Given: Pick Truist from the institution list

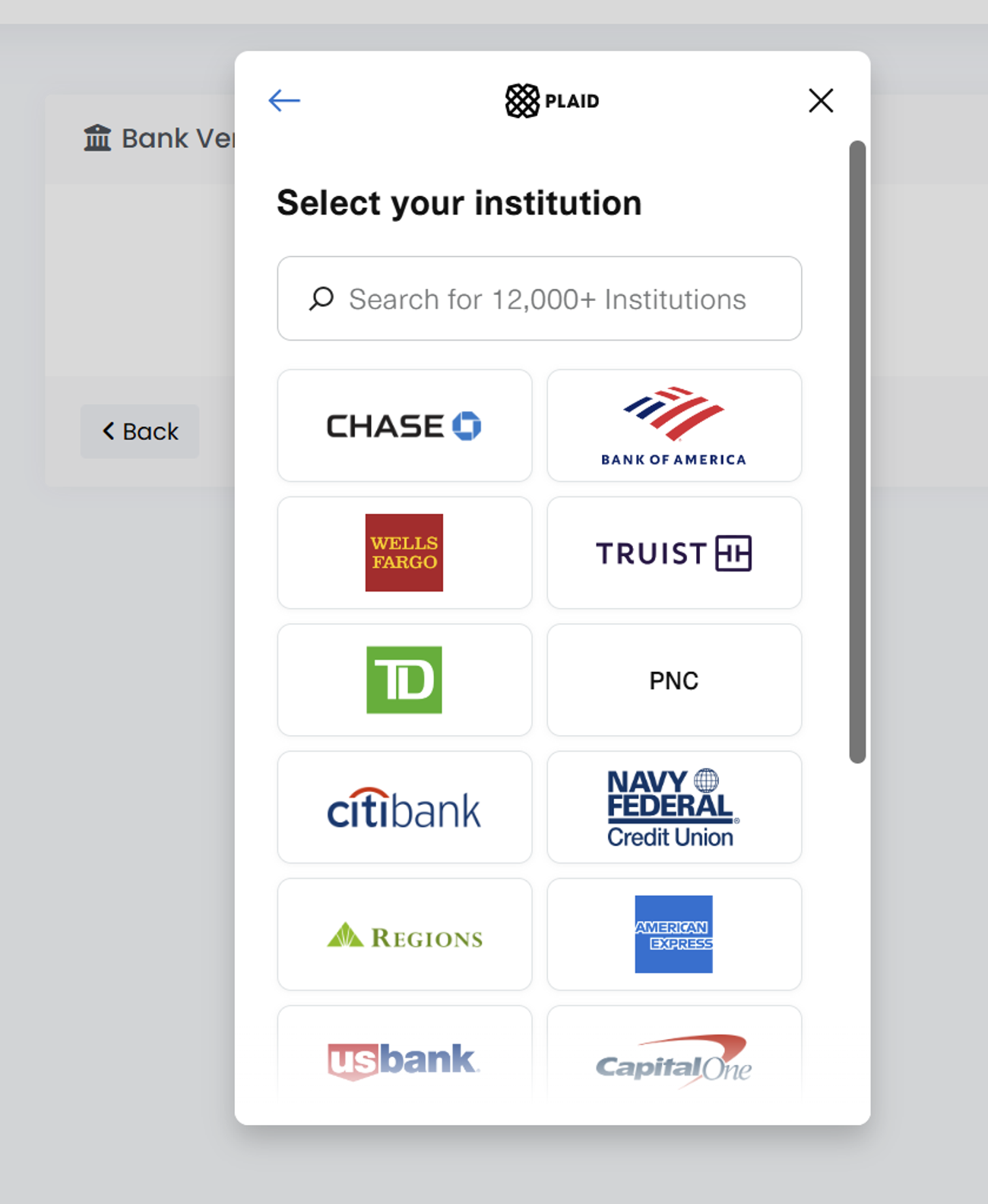Looking at the screenshot, I should coord(674,553).
